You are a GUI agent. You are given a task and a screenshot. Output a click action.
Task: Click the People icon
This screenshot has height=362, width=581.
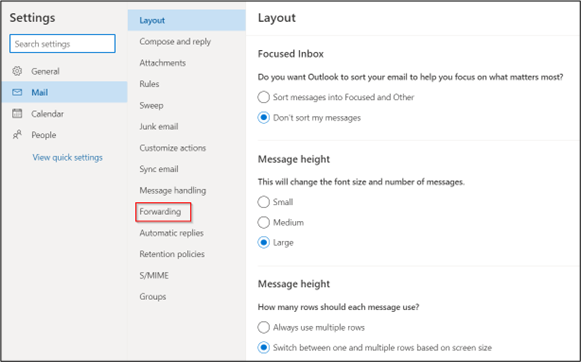(17, 134)
